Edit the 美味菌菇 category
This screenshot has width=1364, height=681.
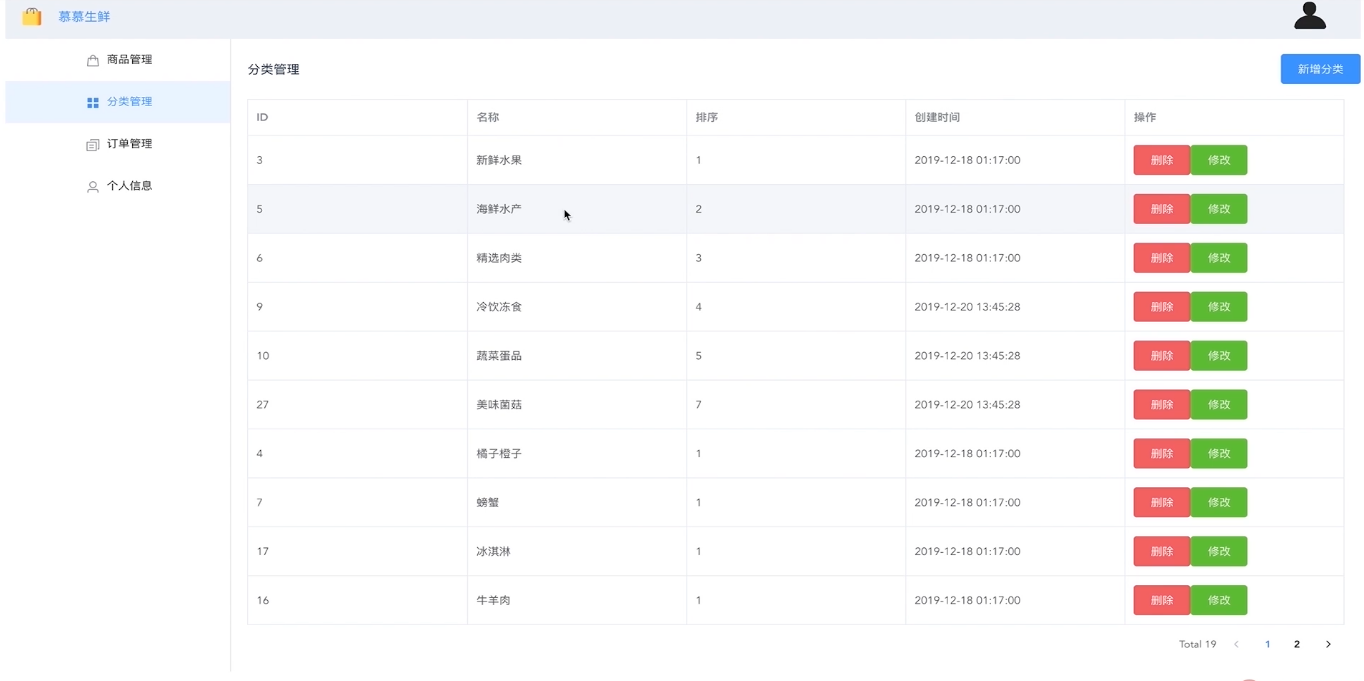tap(1219, 405)
